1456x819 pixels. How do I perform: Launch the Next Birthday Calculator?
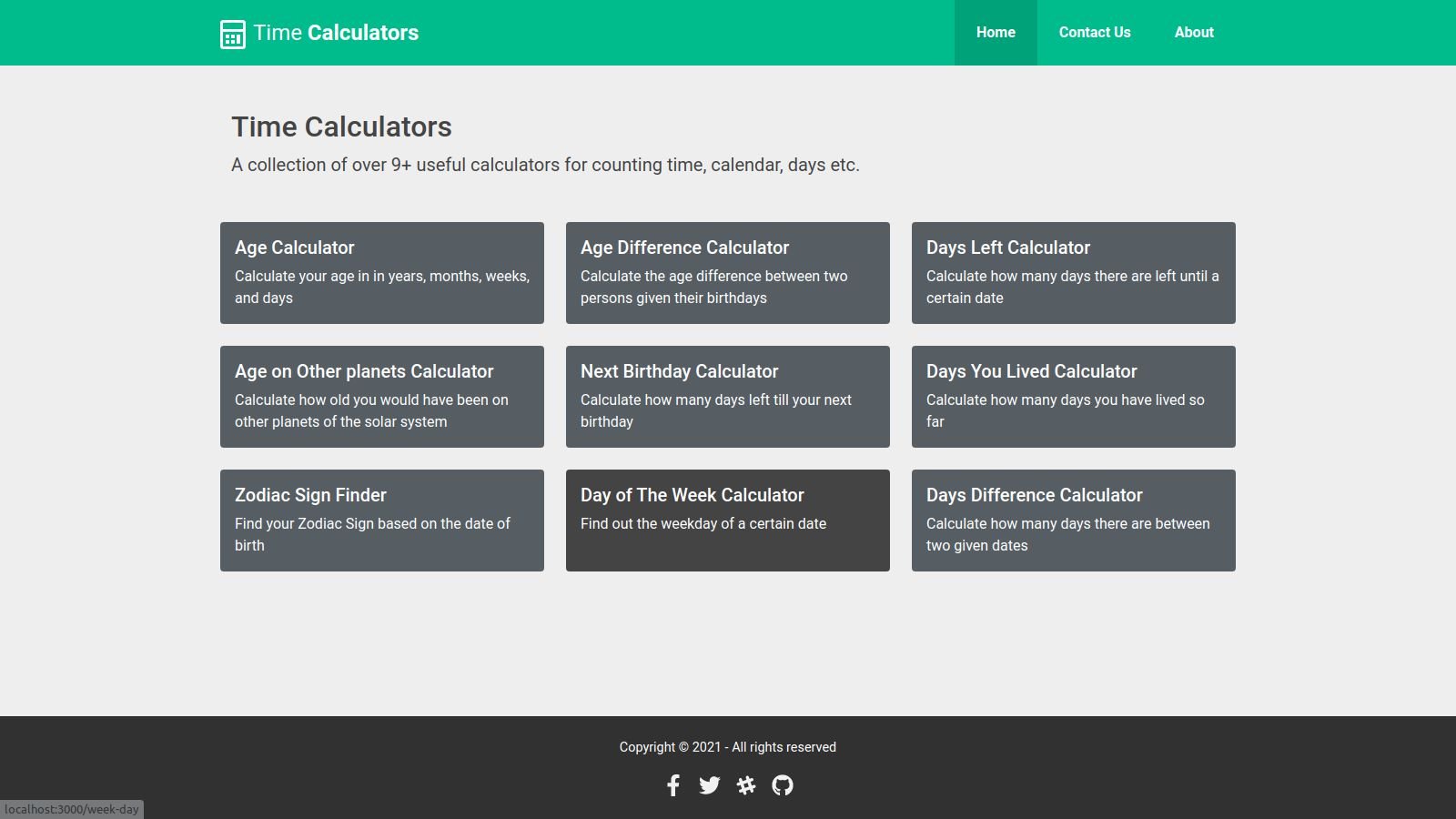pyautogui.click(x=728, y=397)
